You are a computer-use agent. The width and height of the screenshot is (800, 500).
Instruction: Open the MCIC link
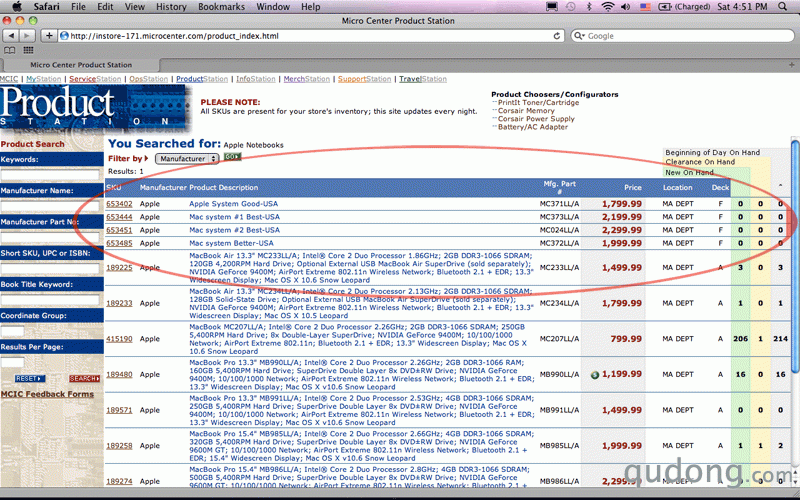pos(9,79)
